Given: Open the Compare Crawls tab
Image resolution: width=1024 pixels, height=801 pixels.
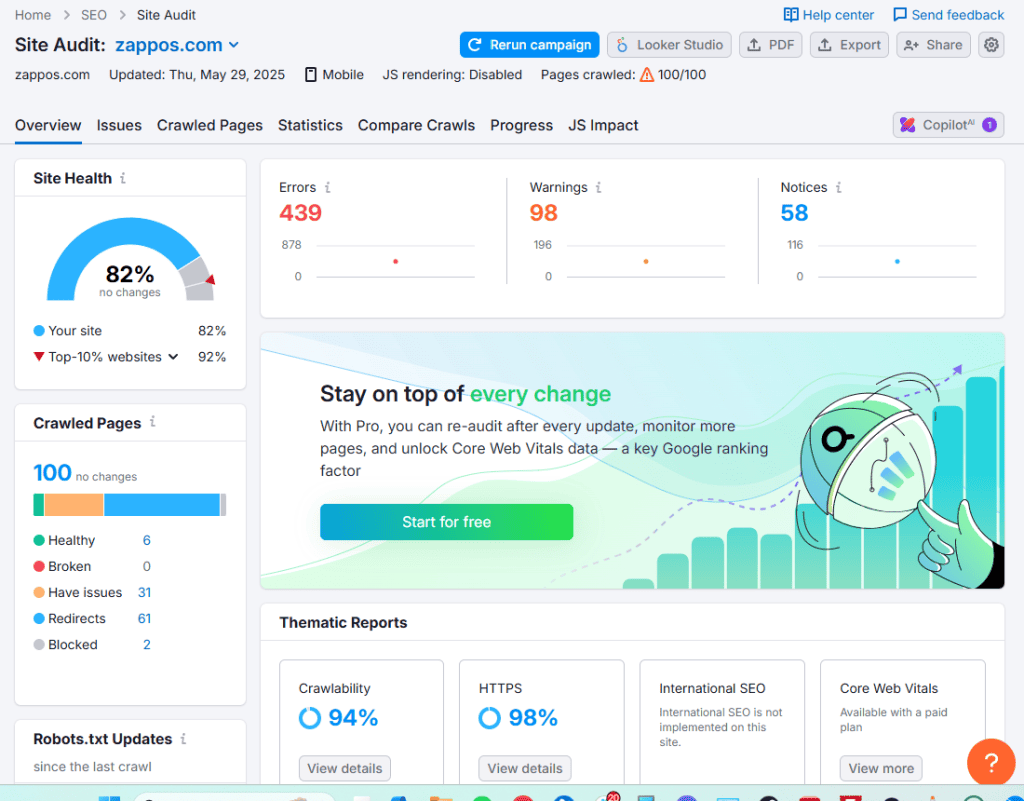Looking at the screenshot, I should 416,125.
